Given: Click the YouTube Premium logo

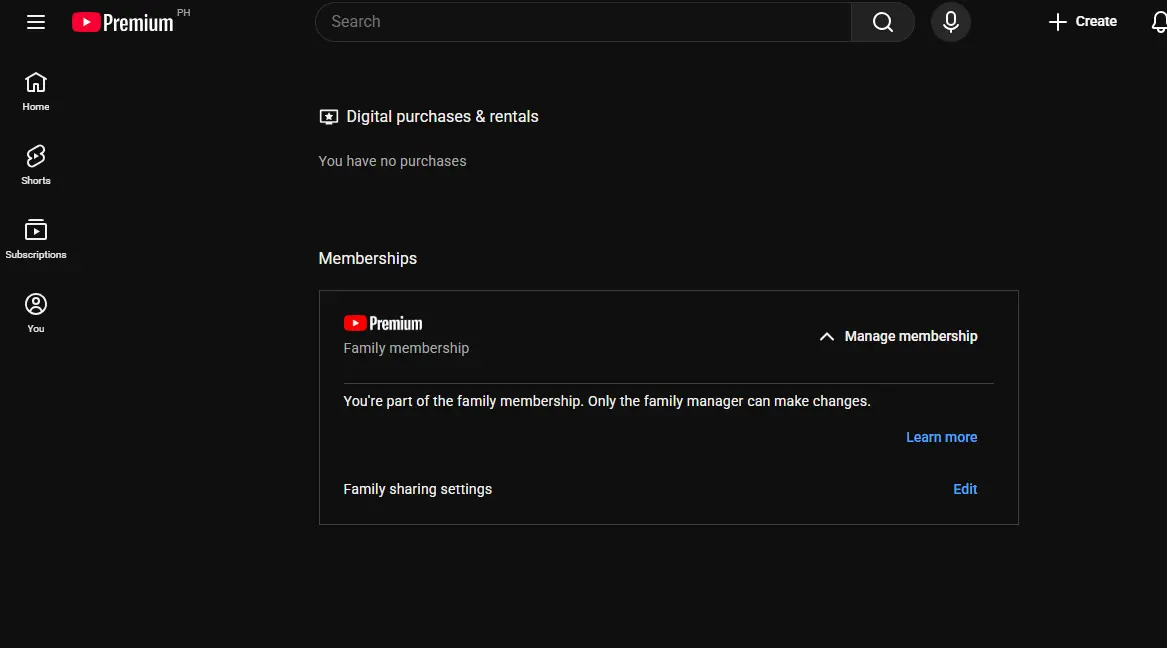Looking at the screenshot, I should click(x=123, y=22).
